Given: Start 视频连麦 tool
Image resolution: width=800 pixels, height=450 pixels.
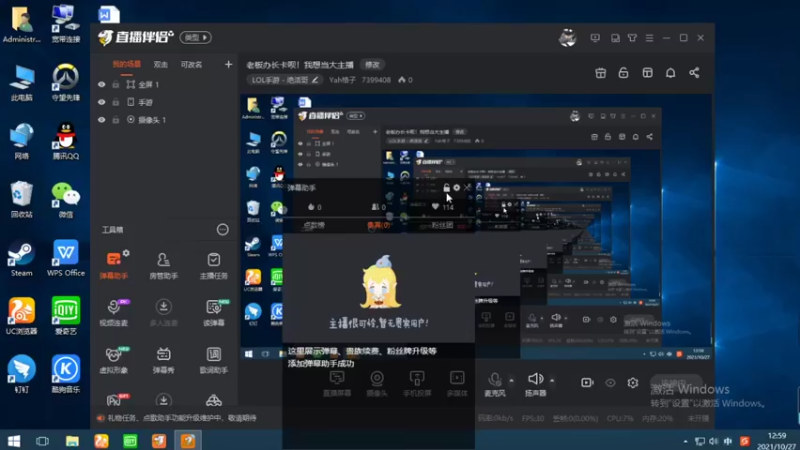Looking at the screenshot, I should (114, 312).
